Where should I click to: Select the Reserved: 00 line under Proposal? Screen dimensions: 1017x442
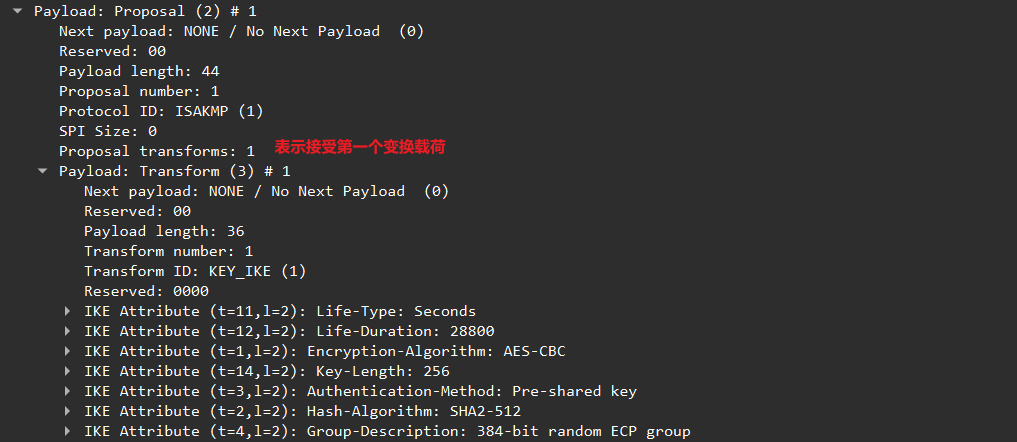coord(112,51)
